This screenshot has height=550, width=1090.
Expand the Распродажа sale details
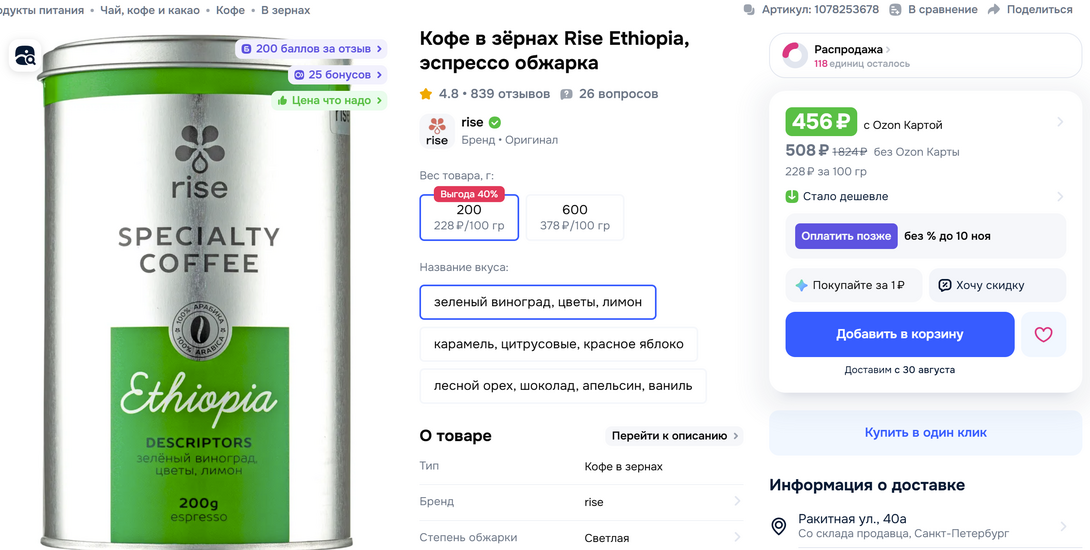pyautogui.click(x=888, y=49)
